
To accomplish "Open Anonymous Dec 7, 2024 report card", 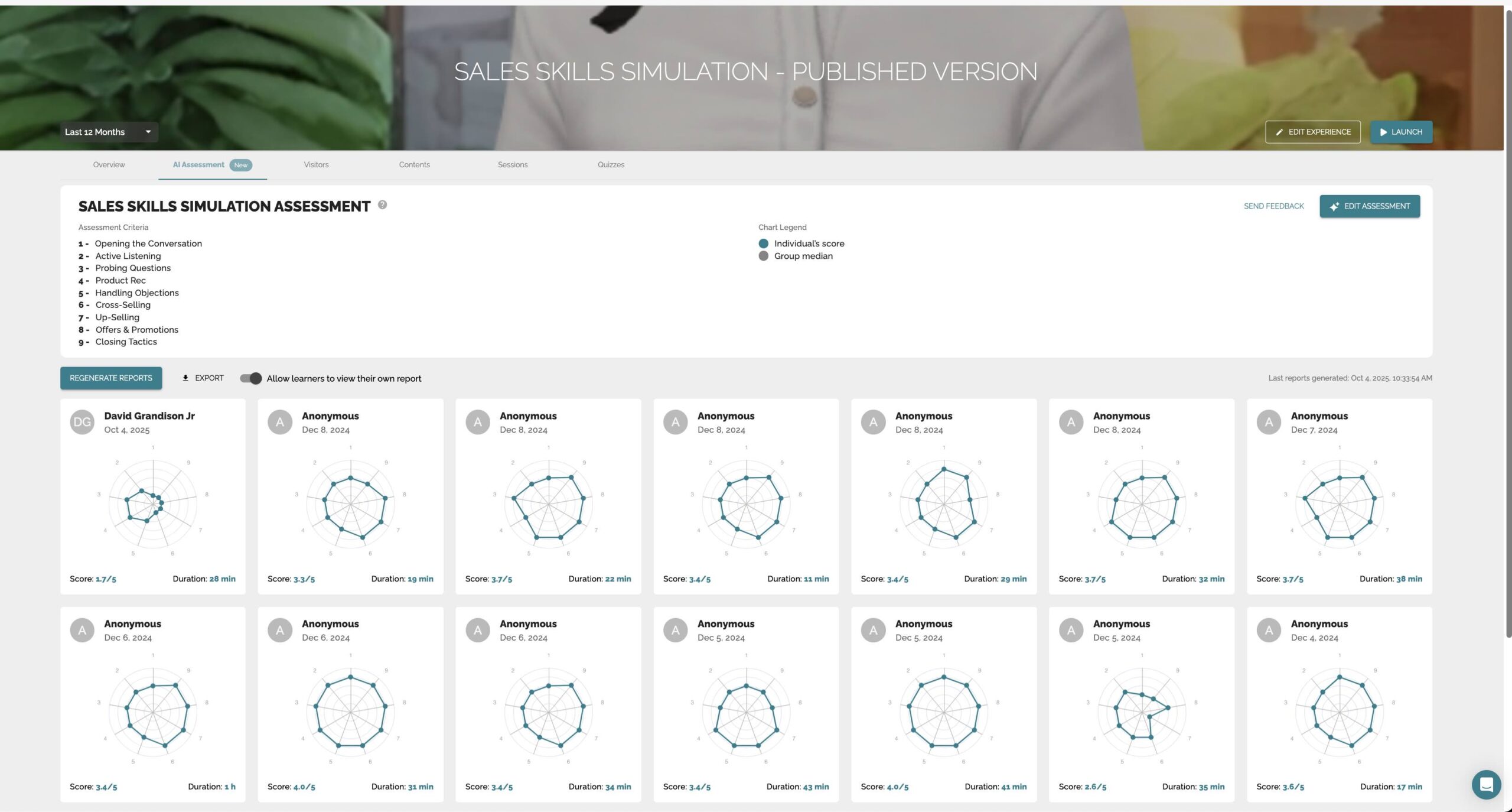I will point(1339,496).
